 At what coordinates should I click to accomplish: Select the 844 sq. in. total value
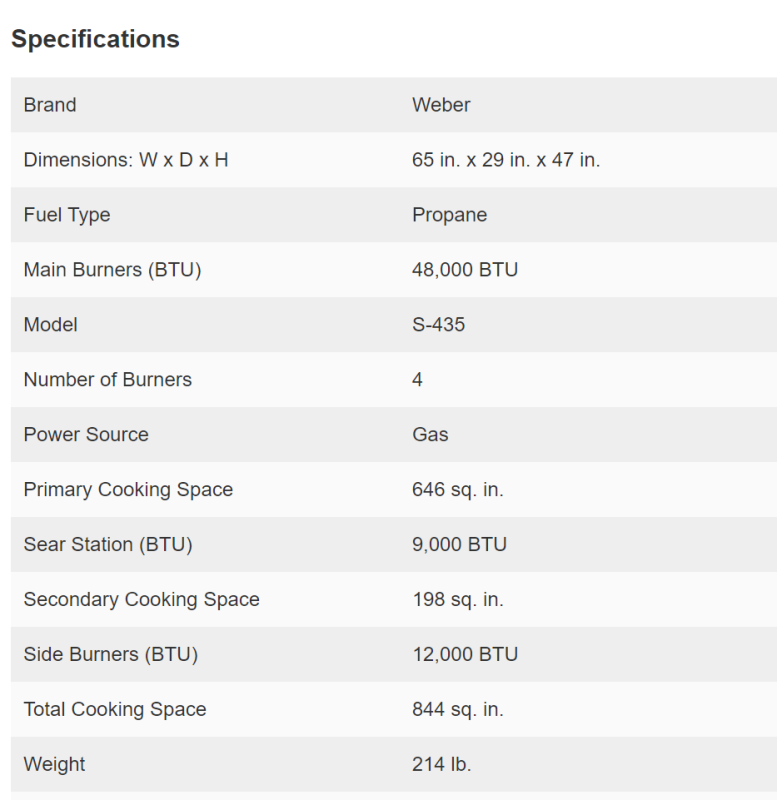tap(458, 710)
